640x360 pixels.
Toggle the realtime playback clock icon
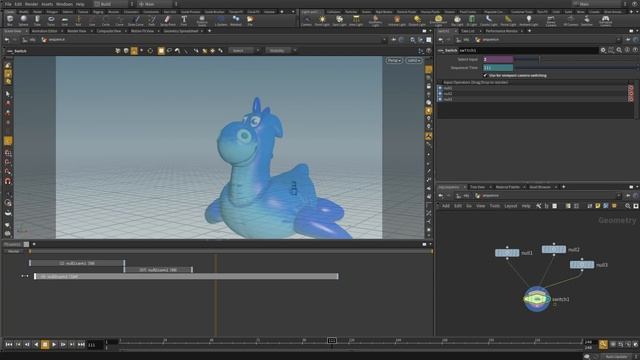click(603, 344)
